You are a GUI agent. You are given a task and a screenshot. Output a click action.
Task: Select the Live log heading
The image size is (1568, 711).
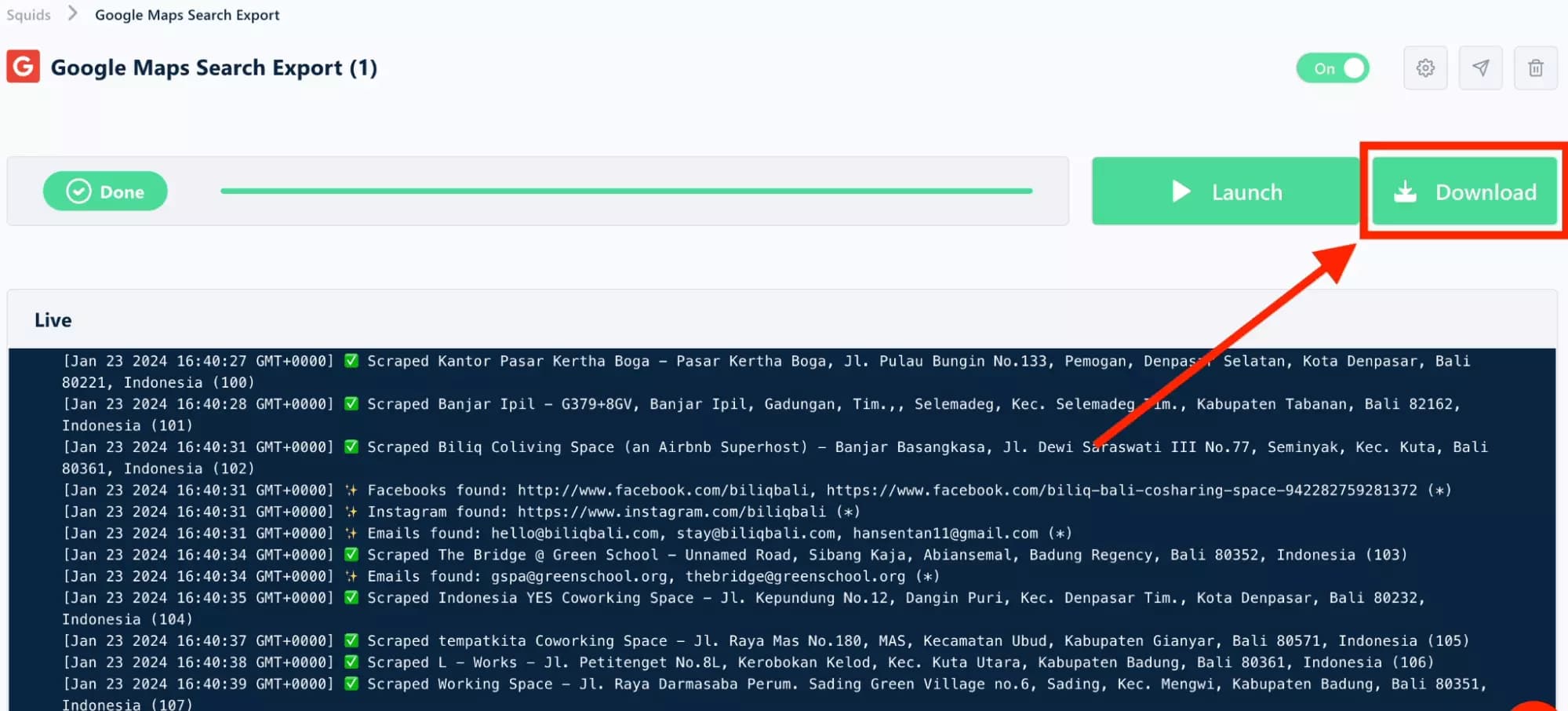tap(53, 320)
